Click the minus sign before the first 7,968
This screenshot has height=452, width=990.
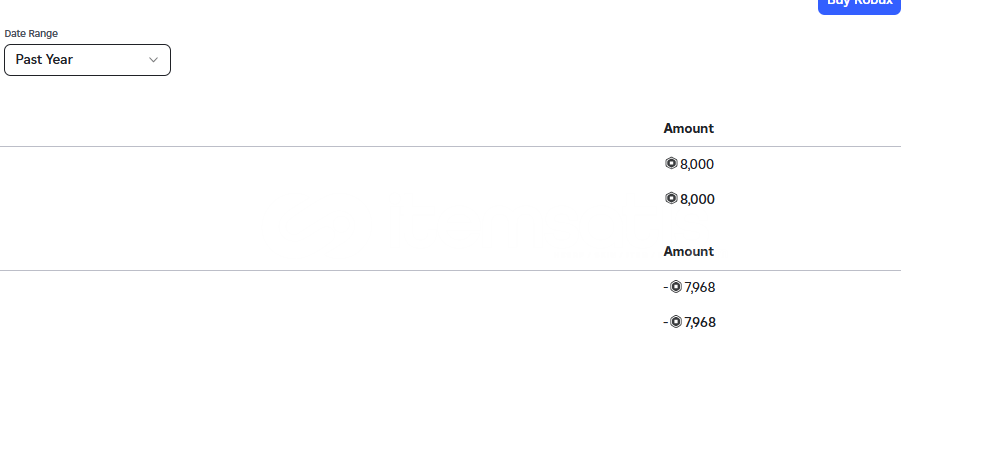665,288
